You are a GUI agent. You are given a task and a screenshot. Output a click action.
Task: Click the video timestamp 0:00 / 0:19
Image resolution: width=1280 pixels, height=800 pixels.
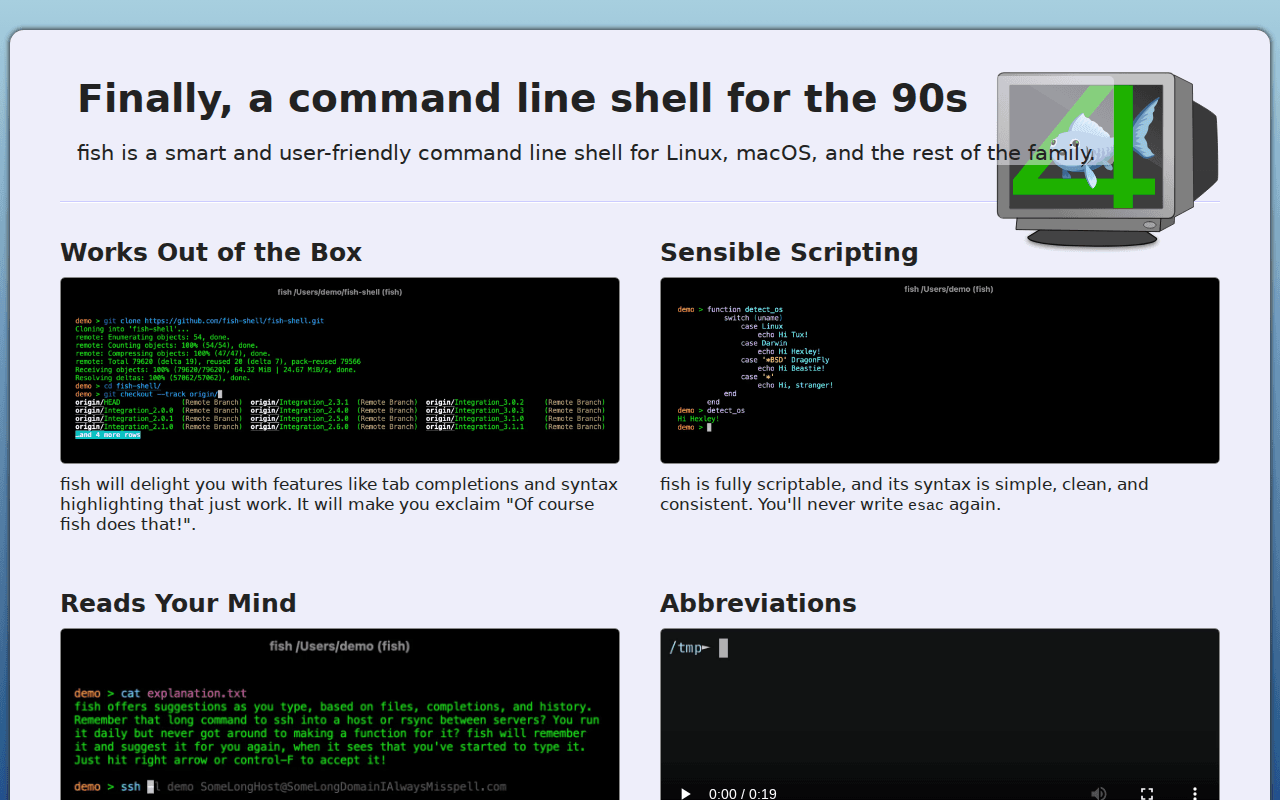tap(743, 793)
